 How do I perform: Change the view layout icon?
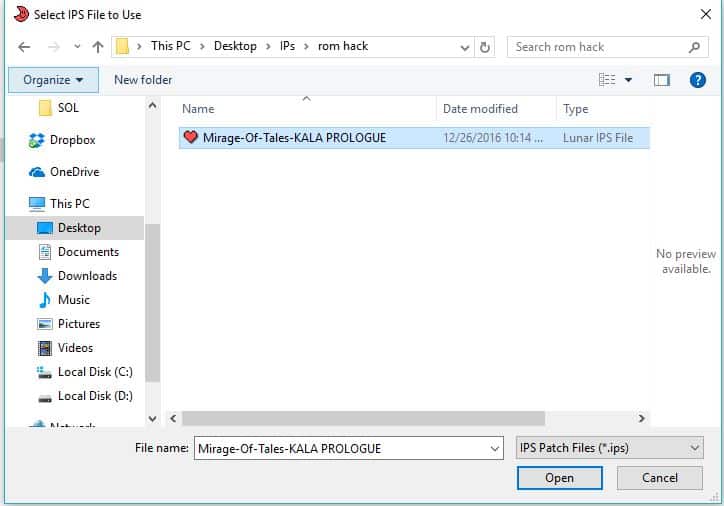(607, 80)
